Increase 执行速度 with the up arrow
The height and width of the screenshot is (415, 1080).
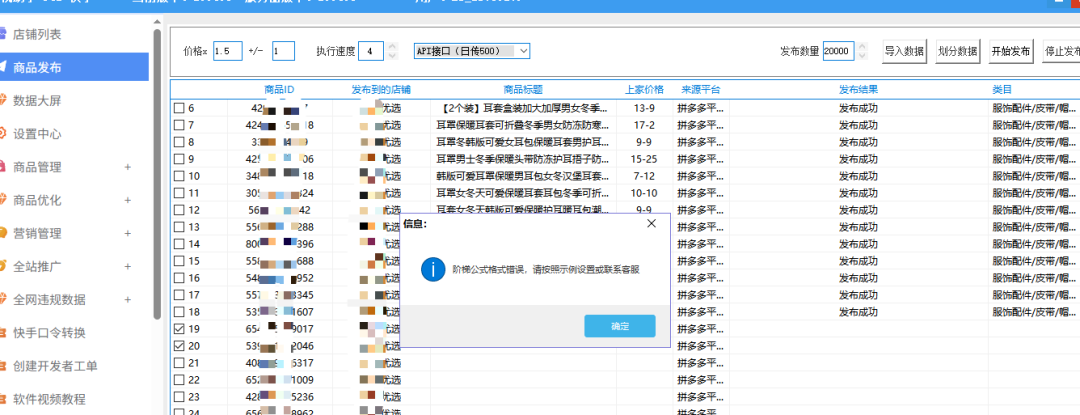[392, 46]
